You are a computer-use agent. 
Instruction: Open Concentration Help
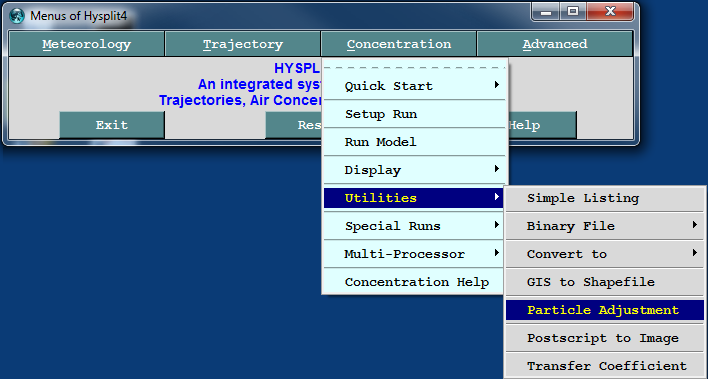414,282
